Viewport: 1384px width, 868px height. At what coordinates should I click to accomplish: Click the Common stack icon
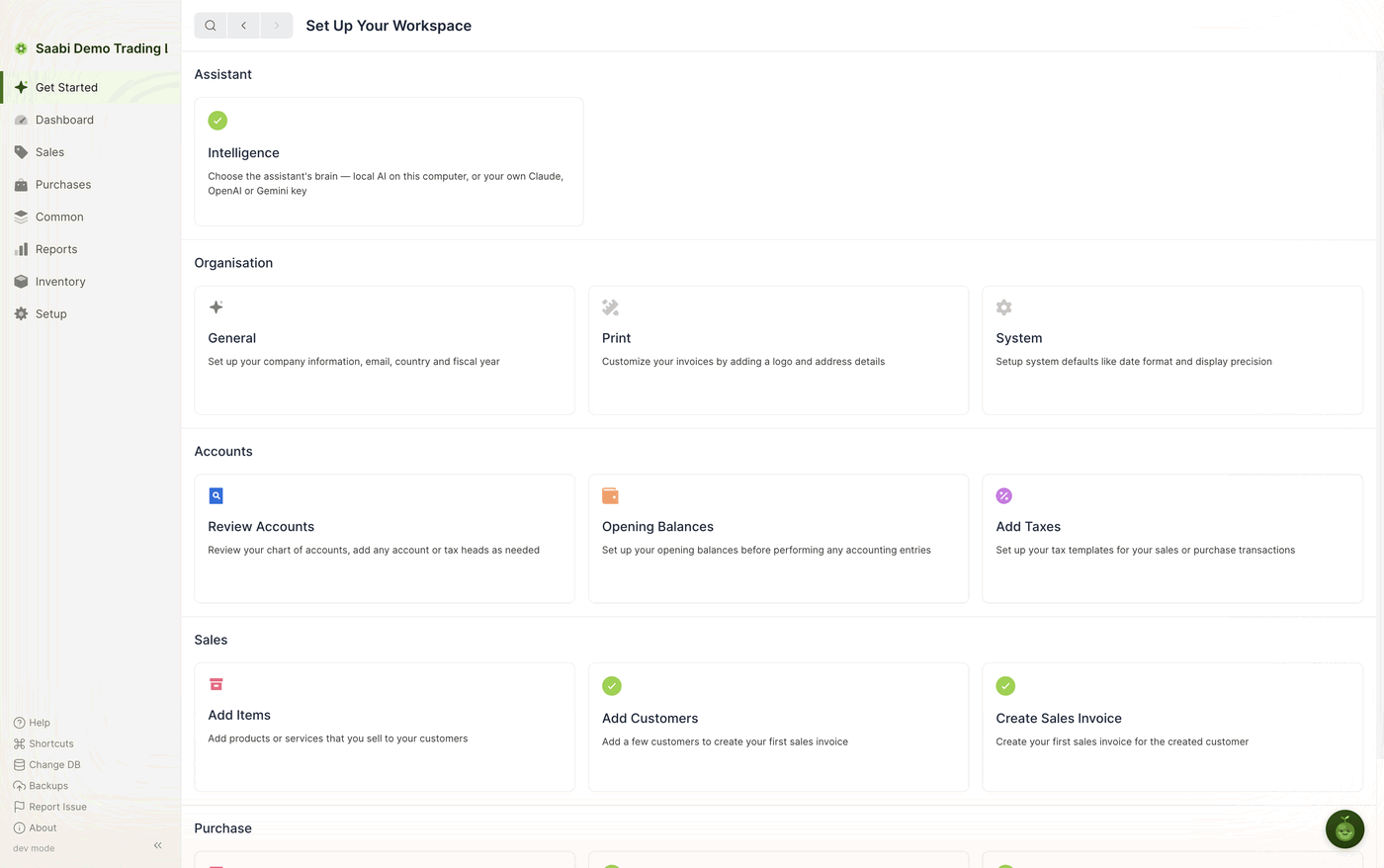tap(21, 217)
